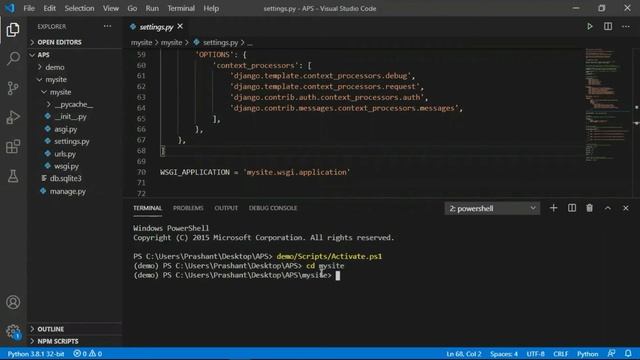
Task: Open asgi.py in the explorer
Action: 65,129
